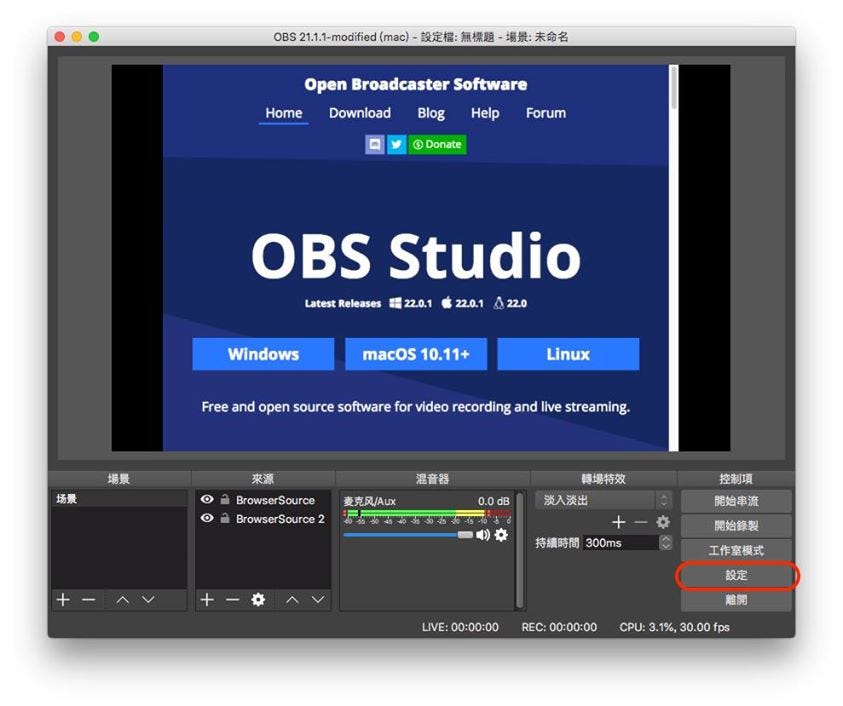The height and width of the screenshot is (706, 843).
Task: Click REC: 00:00:00 status text
Action: [x=559, y=627]
